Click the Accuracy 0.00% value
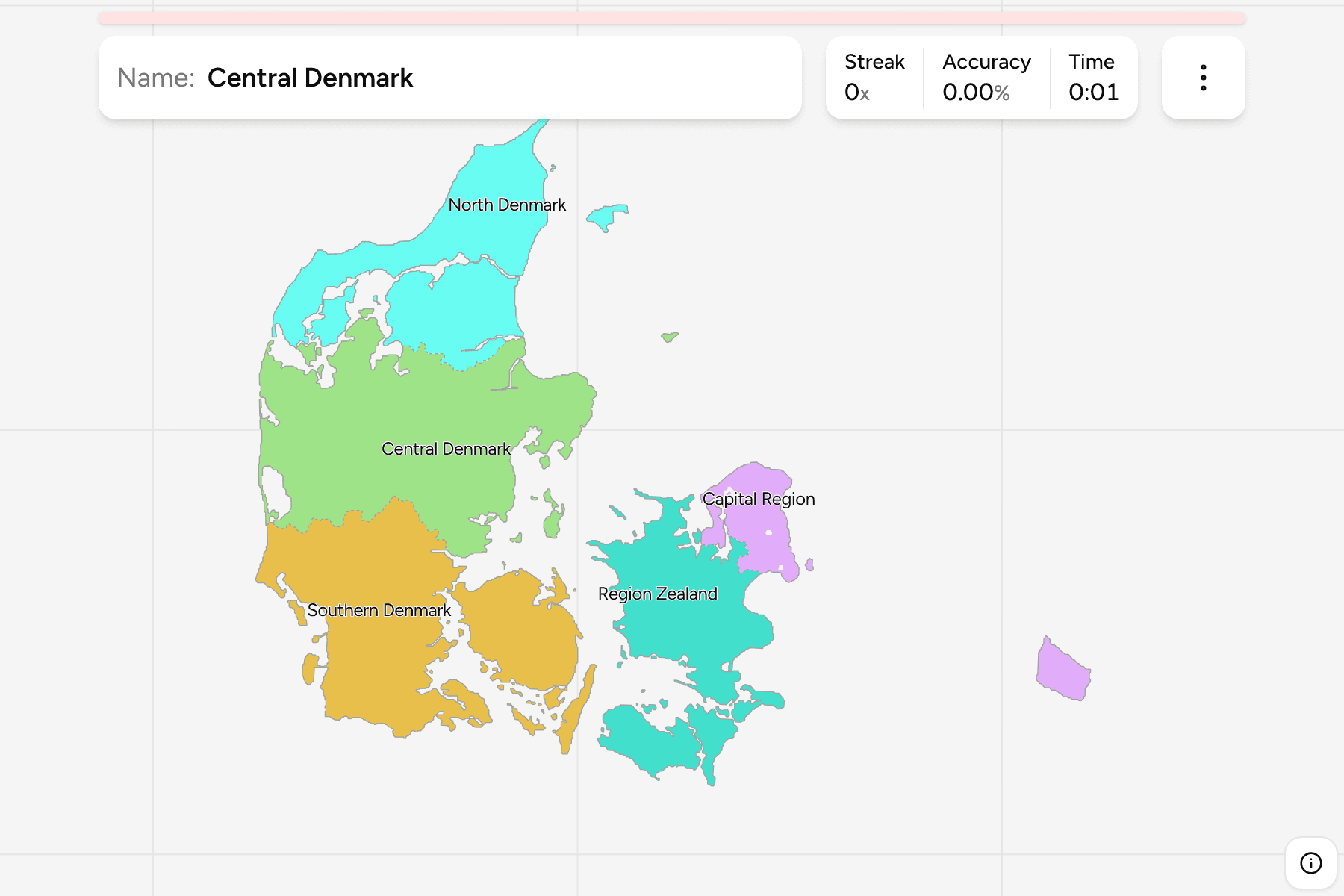The height and width of the screenshot is (896, 1344). (976, 92)
